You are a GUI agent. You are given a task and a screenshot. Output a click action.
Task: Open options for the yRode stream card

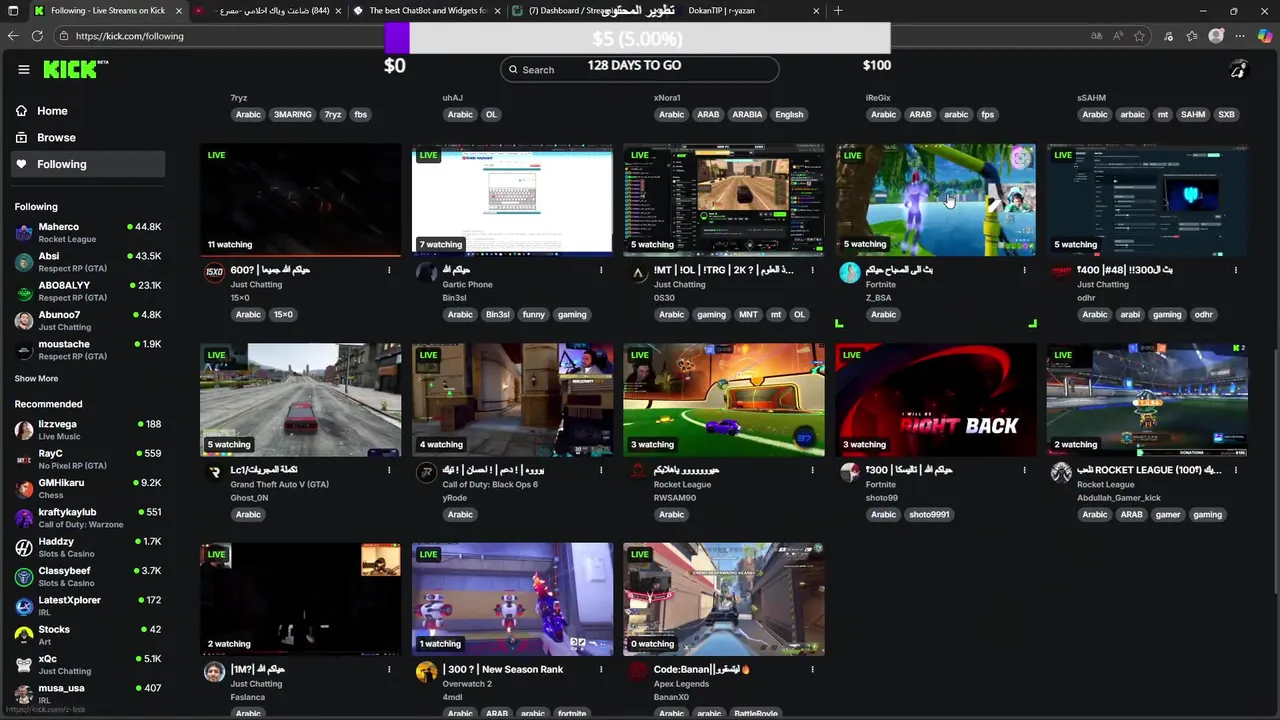601,470
